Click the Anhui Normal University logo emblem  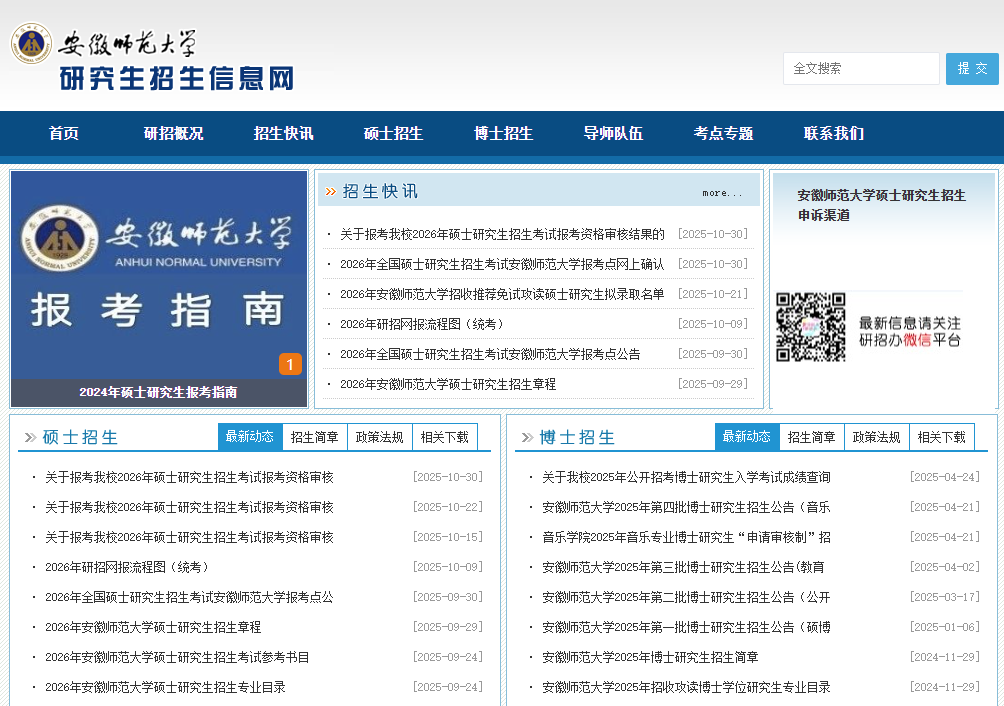[32, 44]
